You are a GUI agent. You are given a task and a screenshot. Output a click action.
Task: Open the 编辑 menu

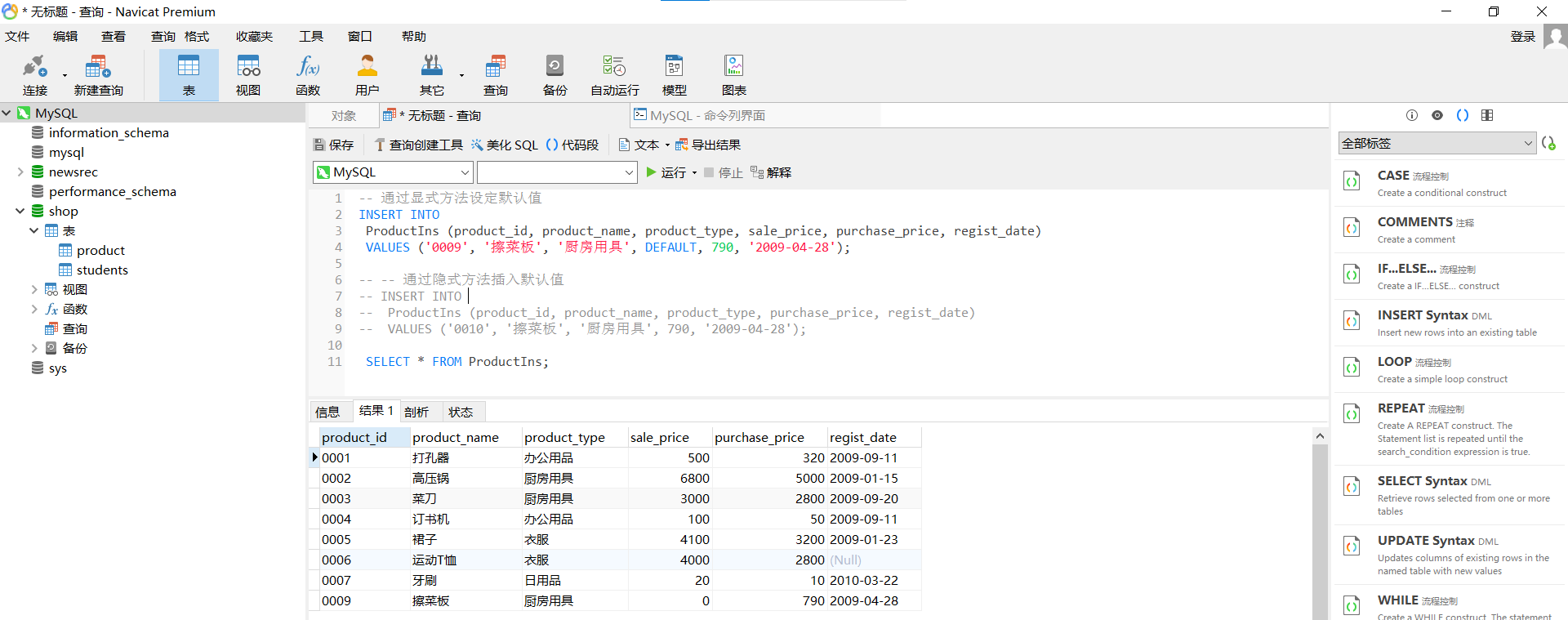(x=65, y=37)
